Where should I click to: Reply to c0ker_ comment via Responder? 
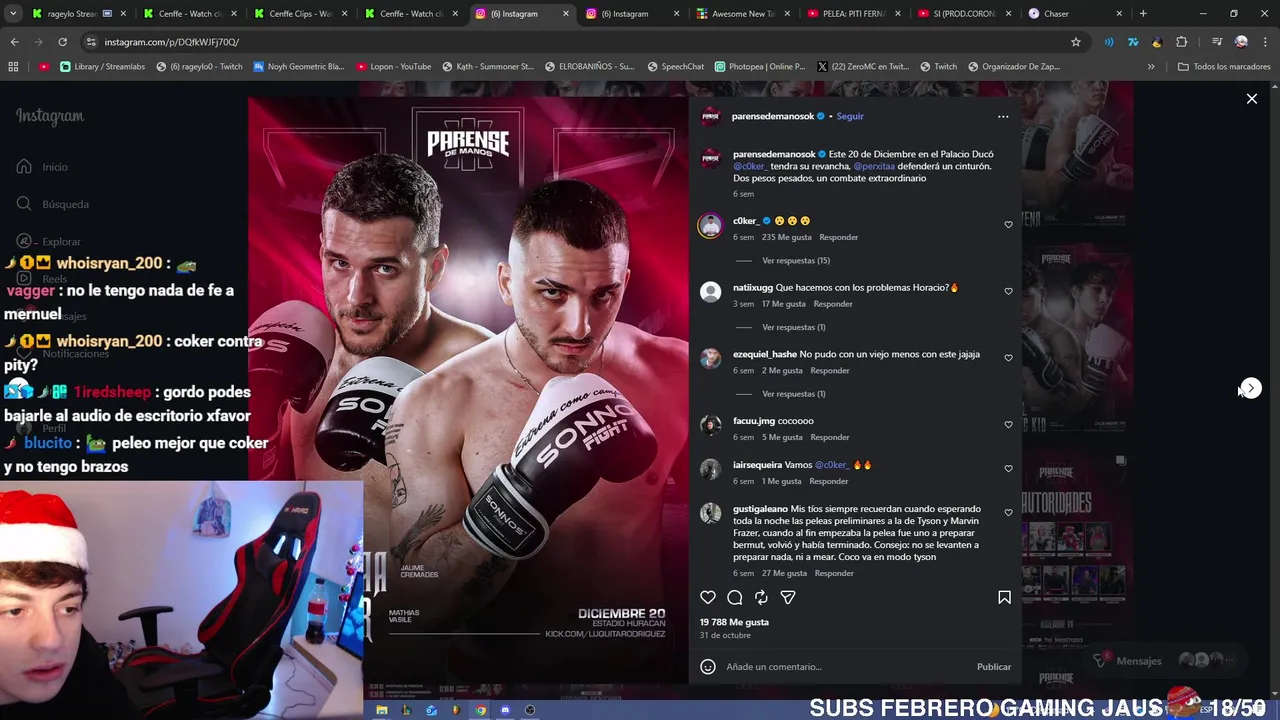tap(838, 237)
